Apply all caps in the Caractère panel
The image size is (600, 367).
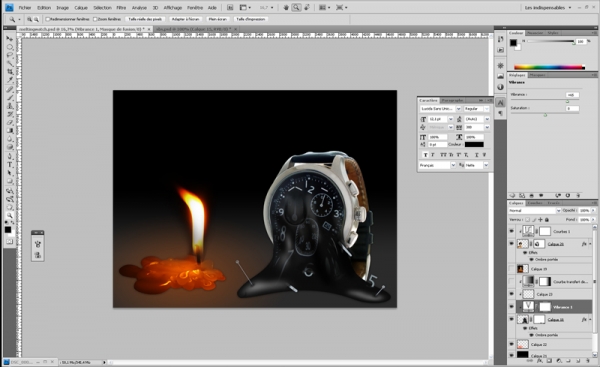point(443,155)
